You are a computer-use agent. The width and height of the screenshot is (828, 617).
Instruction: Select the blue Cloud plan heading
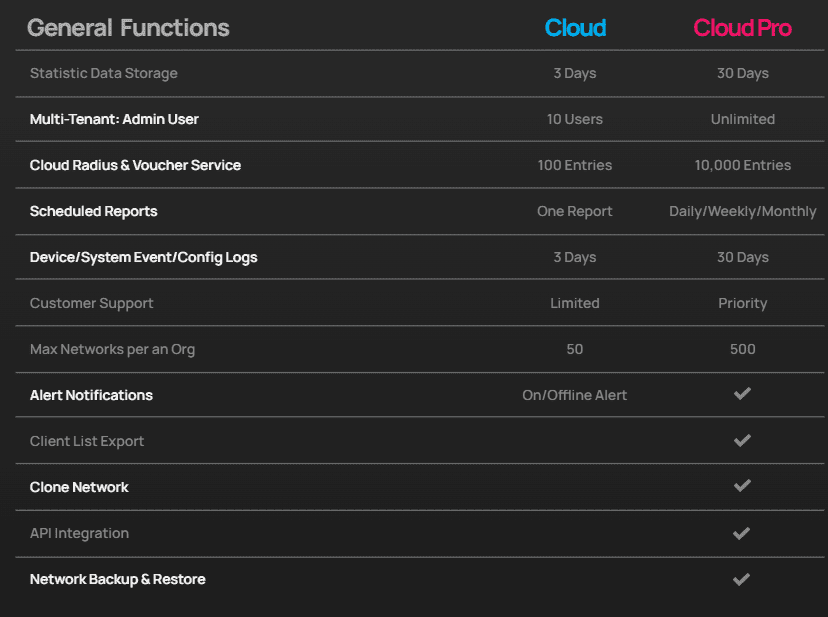575,28
